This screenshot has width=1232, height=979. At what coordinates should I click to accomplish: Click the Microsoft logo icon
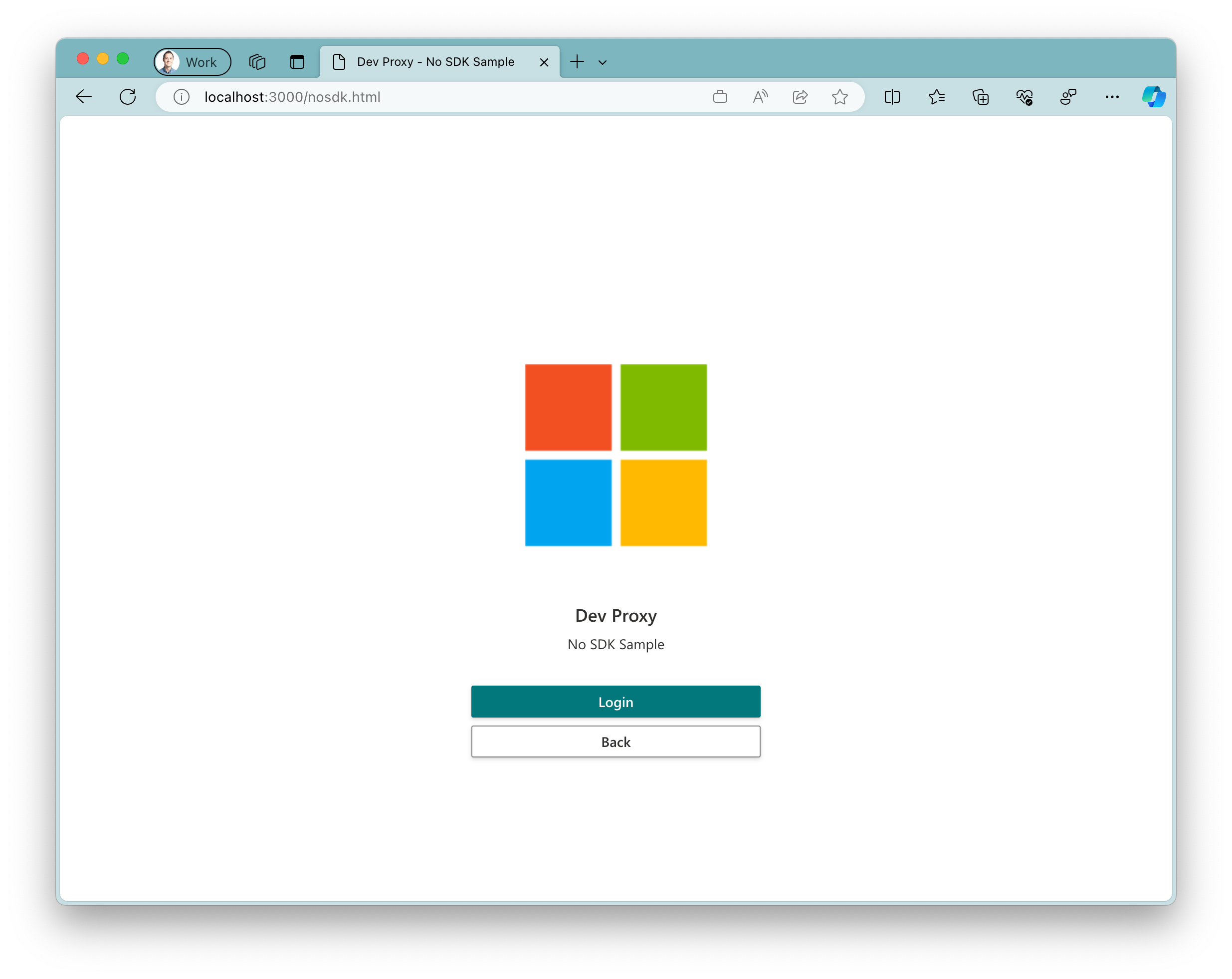(616, 455)
